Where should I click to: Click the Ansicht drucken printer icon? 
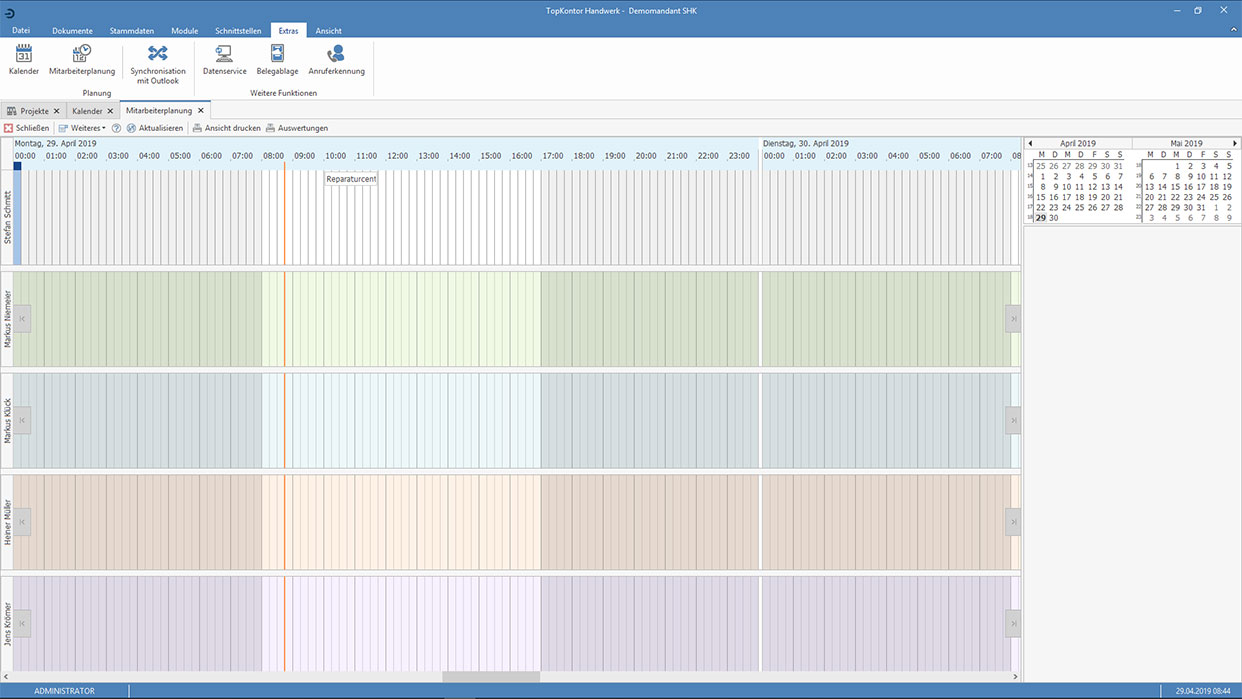(x=198, y=128)
